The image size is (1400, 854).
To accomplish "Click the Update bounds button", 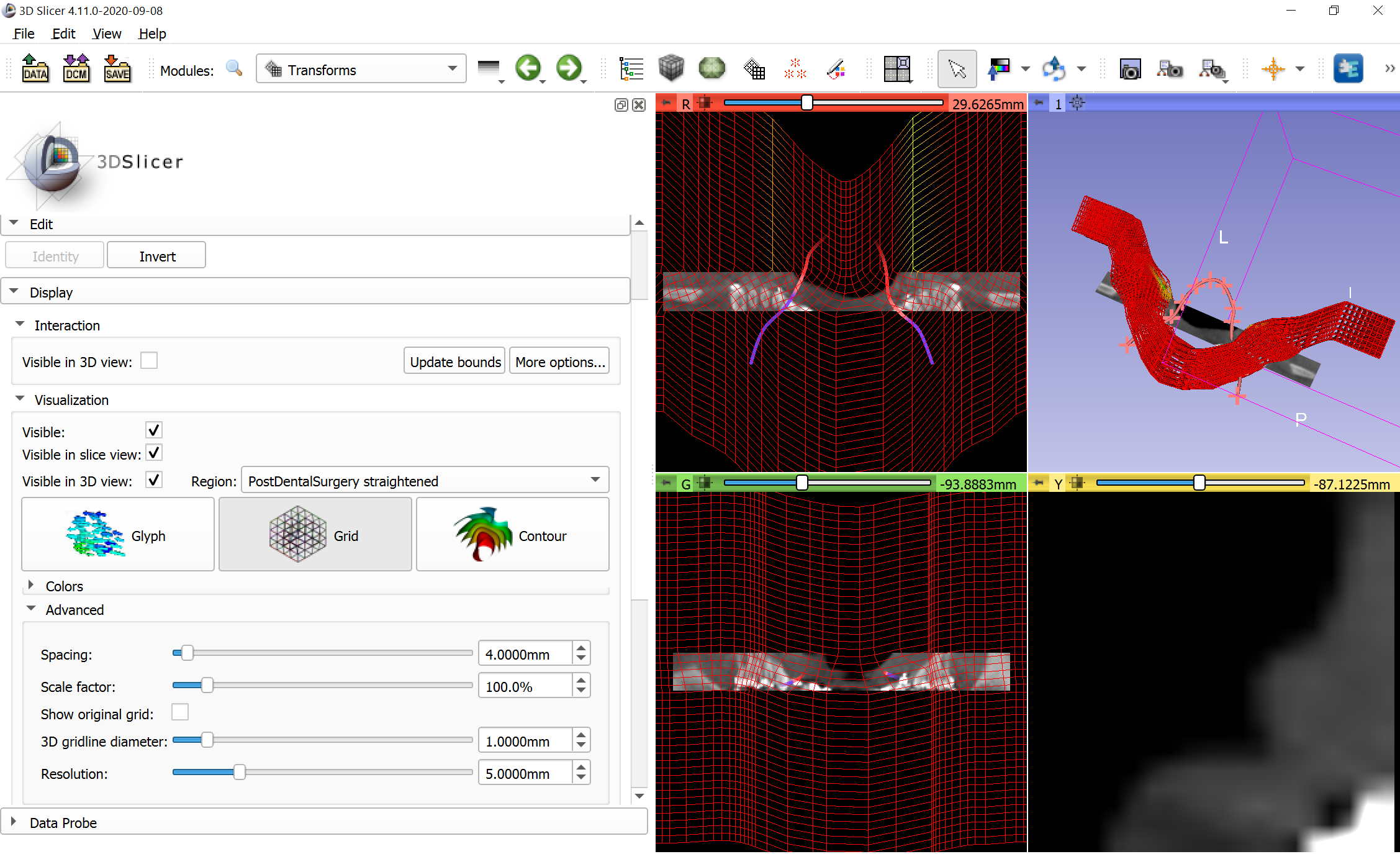I will 454,361.
